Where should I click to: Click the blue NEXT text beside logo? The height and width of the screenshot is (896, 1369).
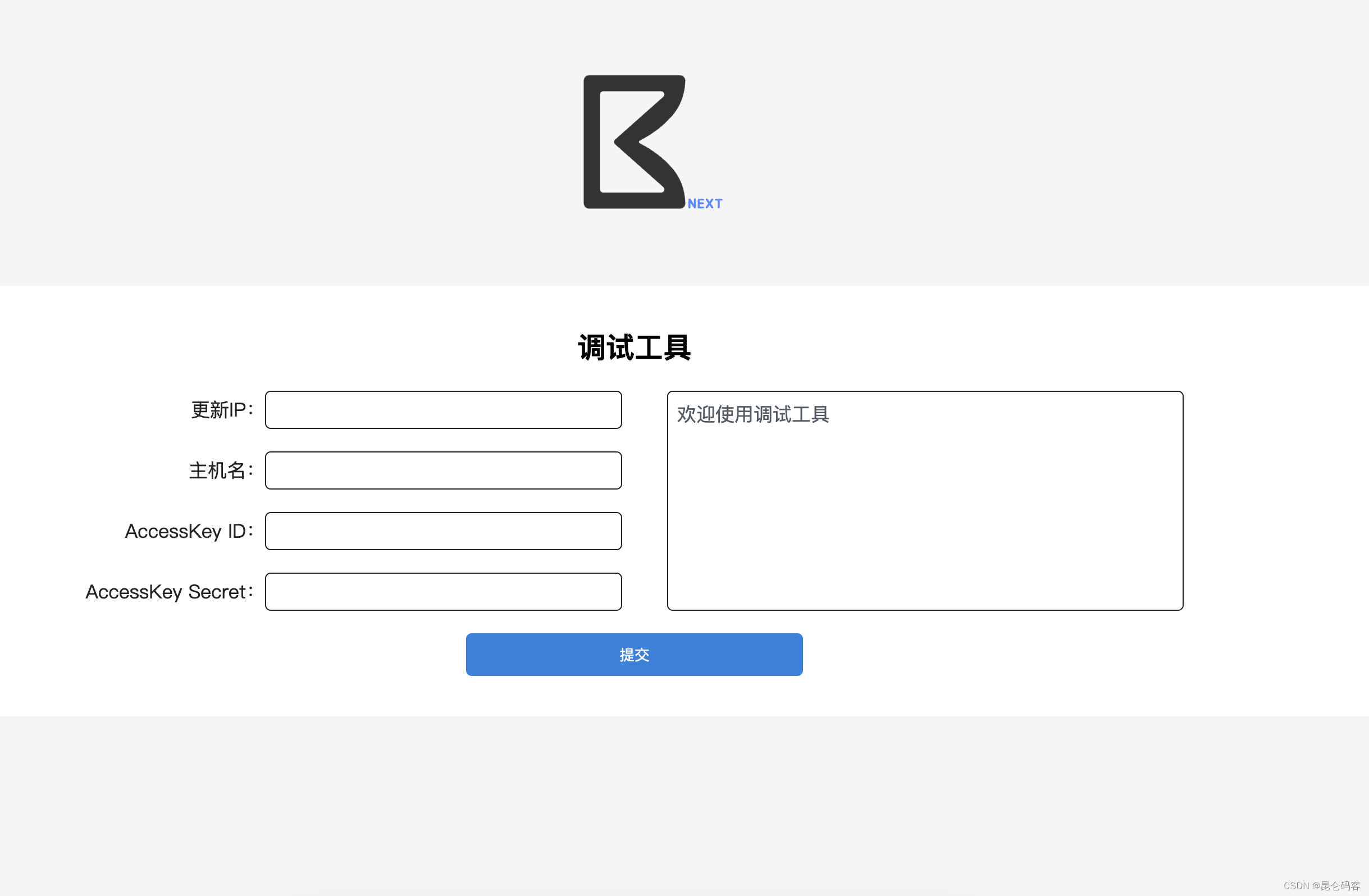pyautogui.click(x=705, y=204)
